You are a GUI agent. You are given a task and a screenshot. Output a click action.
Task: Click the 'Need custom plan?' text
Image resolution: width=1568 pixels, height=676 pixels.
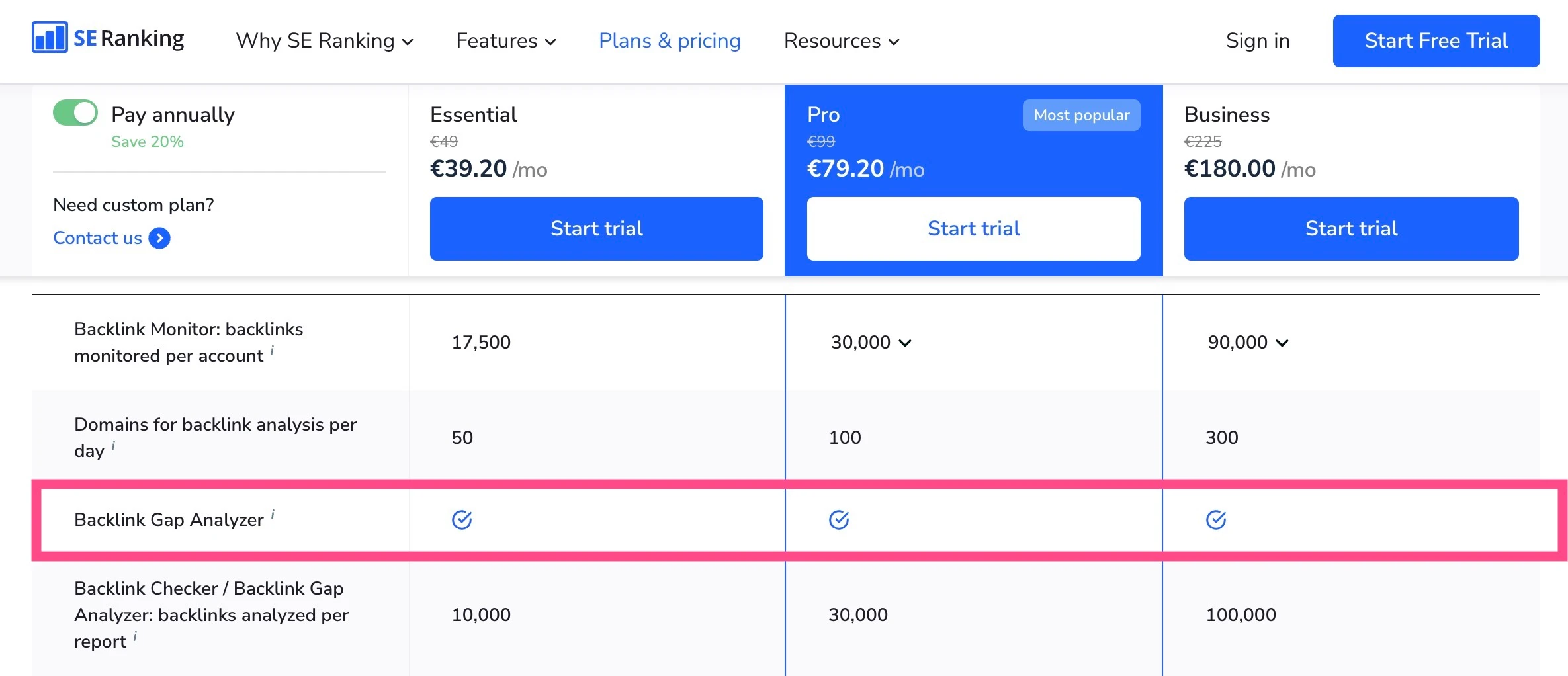tap(134, 205)
